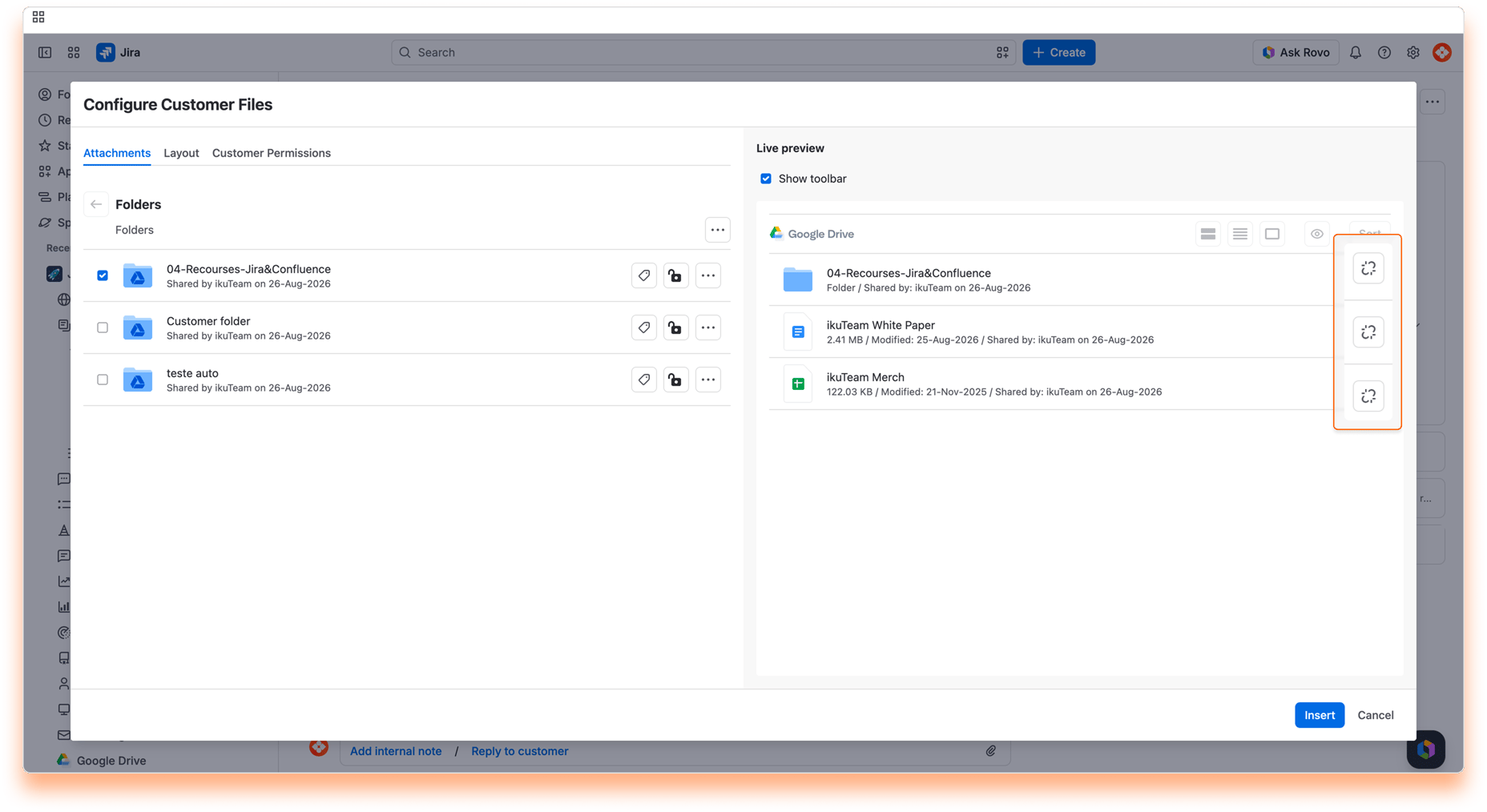Open Google Drive in the left sidebar
Screen dimensions: 1487x812
pos(102,761)
